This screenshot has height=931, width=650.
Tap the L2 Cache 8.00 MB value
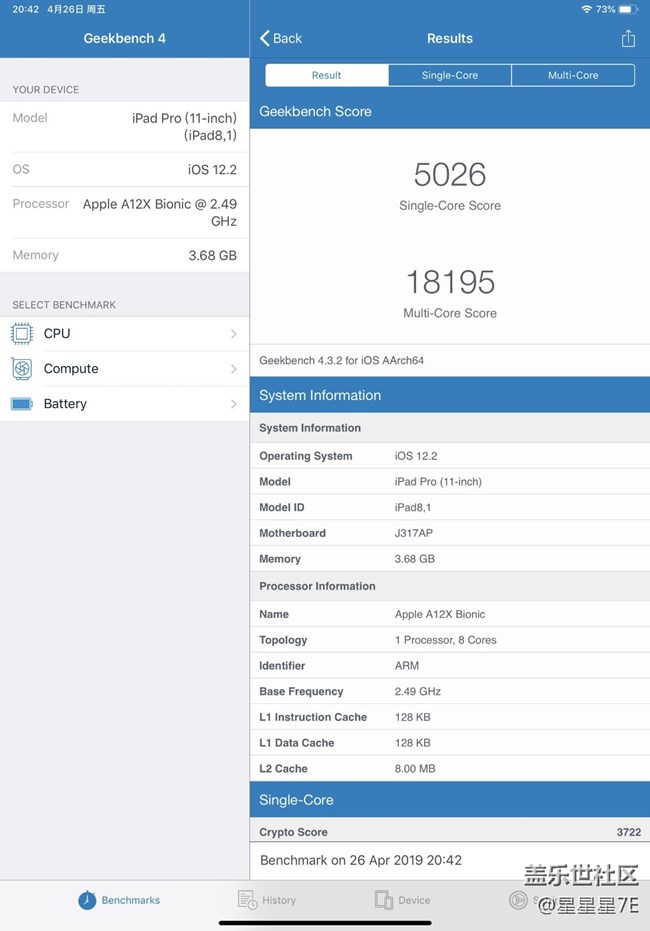coord(415,769)
